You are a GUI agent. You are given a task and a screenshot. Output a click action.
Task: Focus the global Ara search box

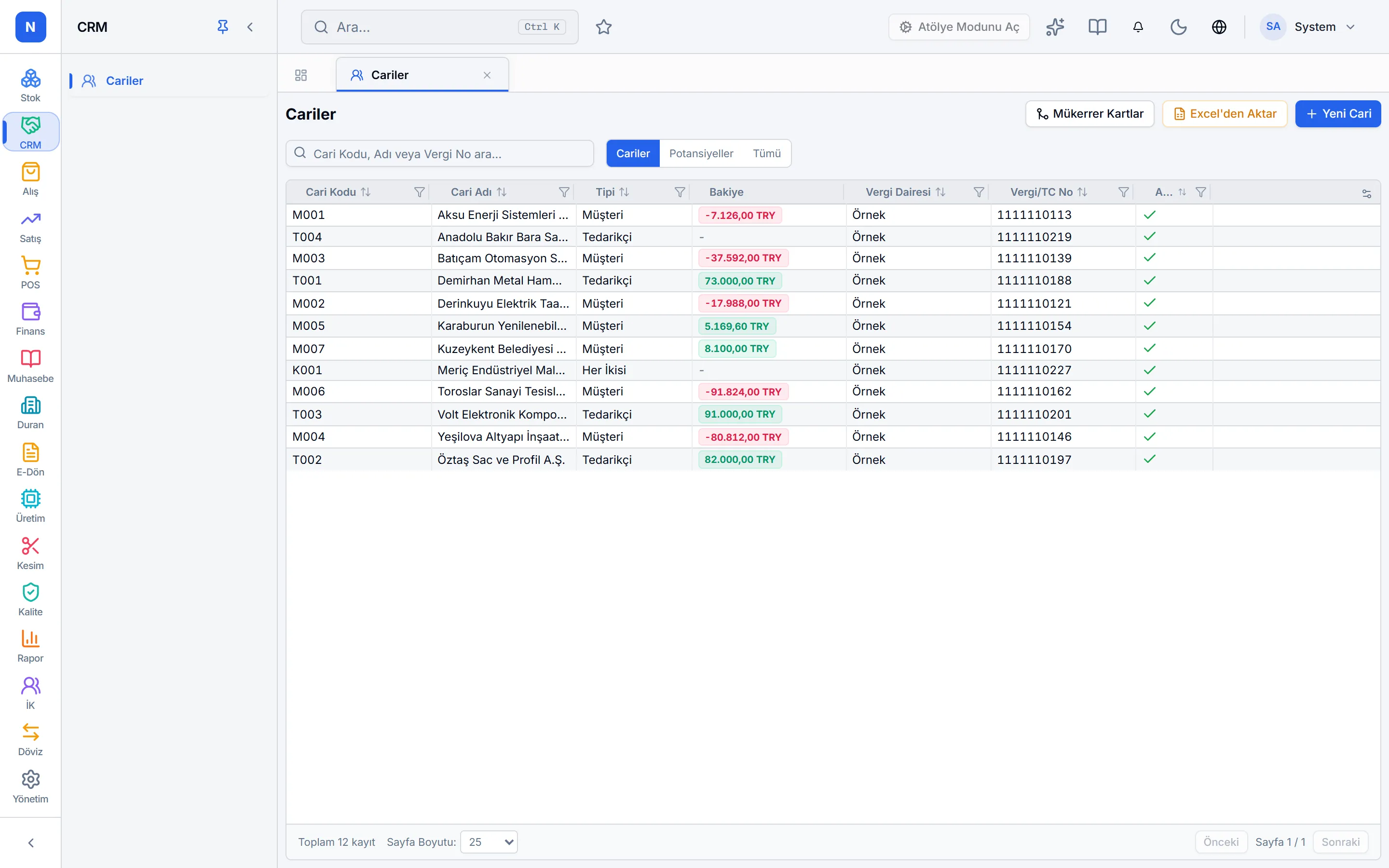pyautogui.click(x=439, y=27)
